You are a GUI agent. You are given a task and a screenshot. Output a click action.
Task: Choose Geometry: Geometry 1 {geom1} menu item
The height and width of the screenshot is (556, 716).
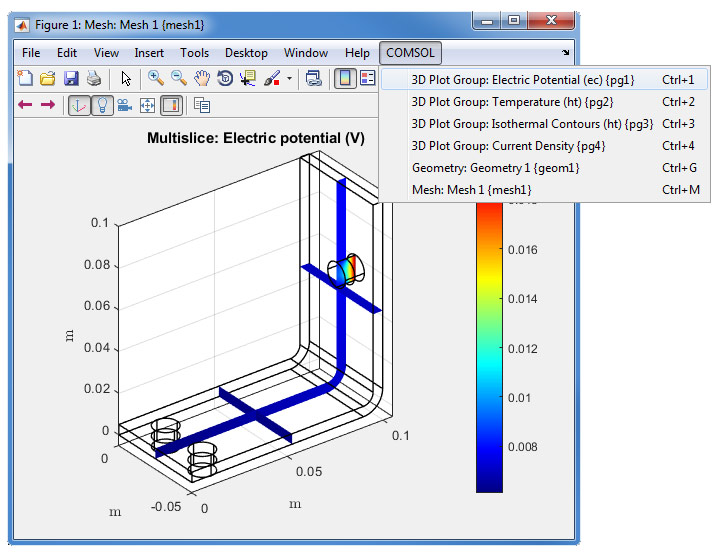(x=495, y=167)
